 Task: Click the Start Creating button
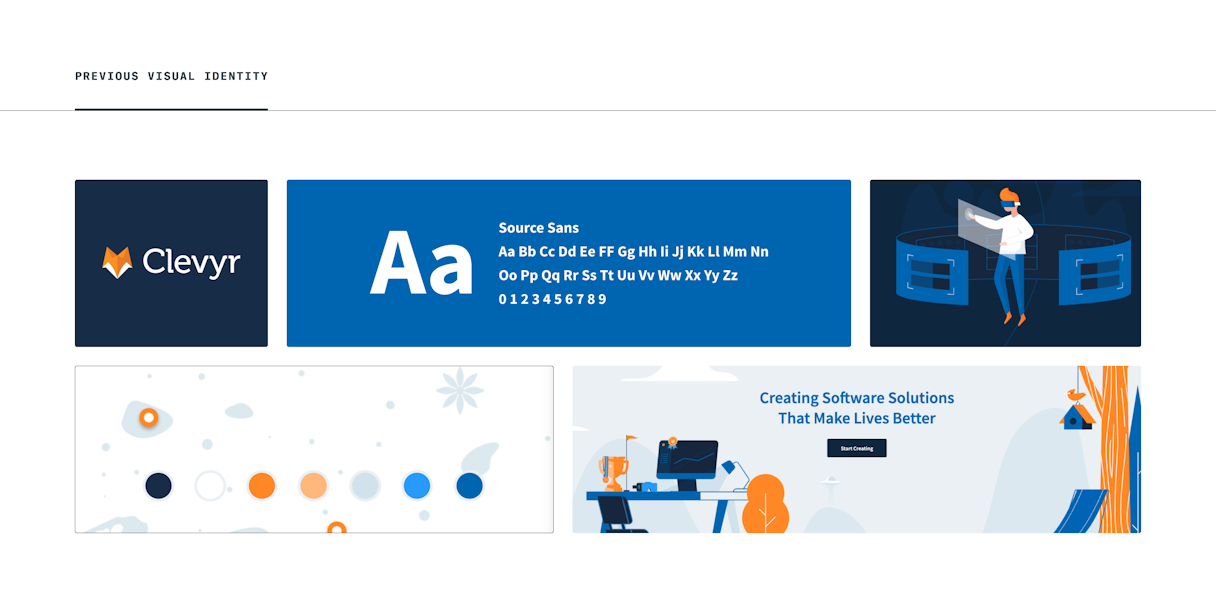pos(857,448)
